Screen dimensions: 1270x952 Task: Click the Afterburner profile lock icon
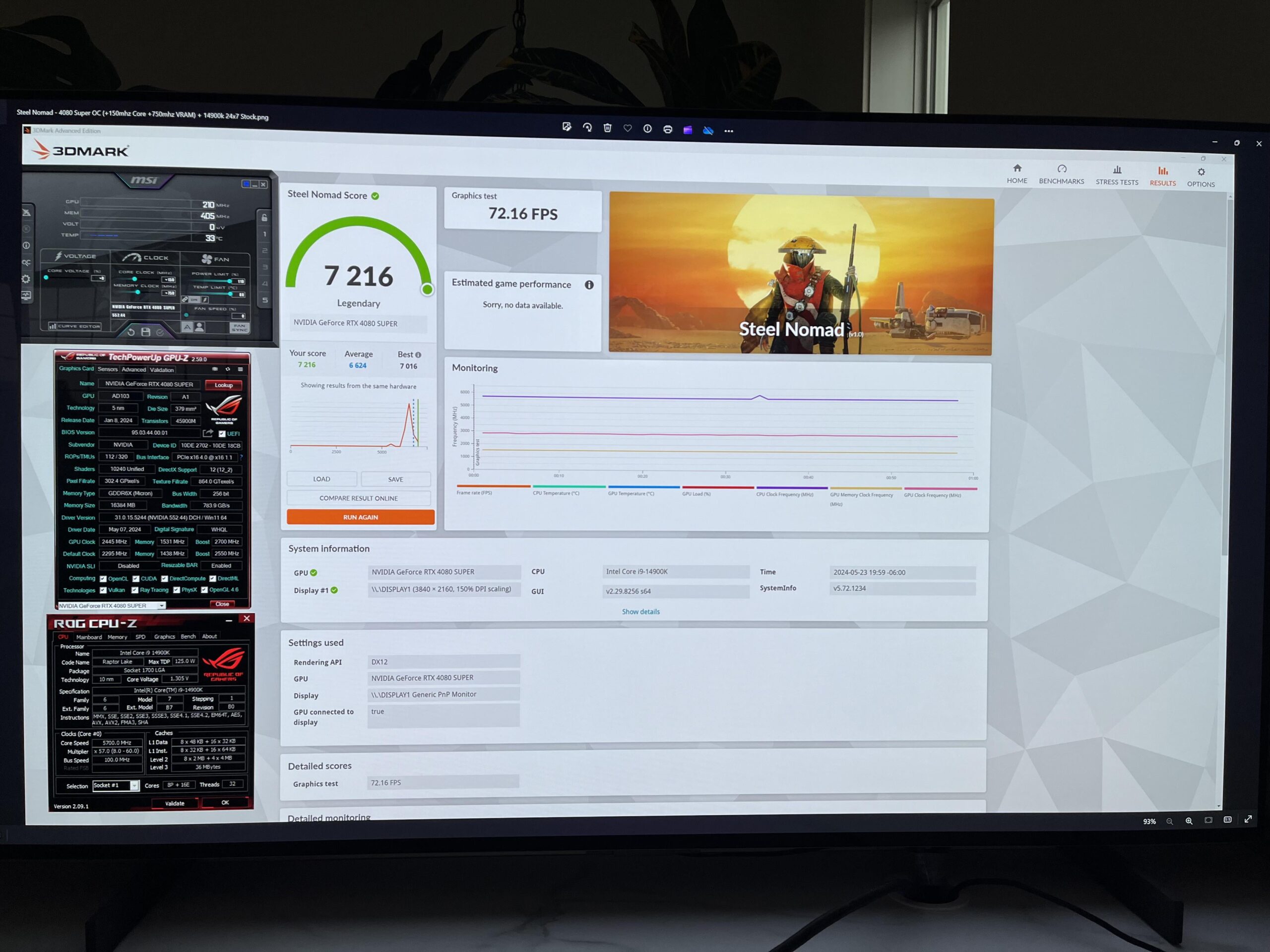(x=264, y=218)
